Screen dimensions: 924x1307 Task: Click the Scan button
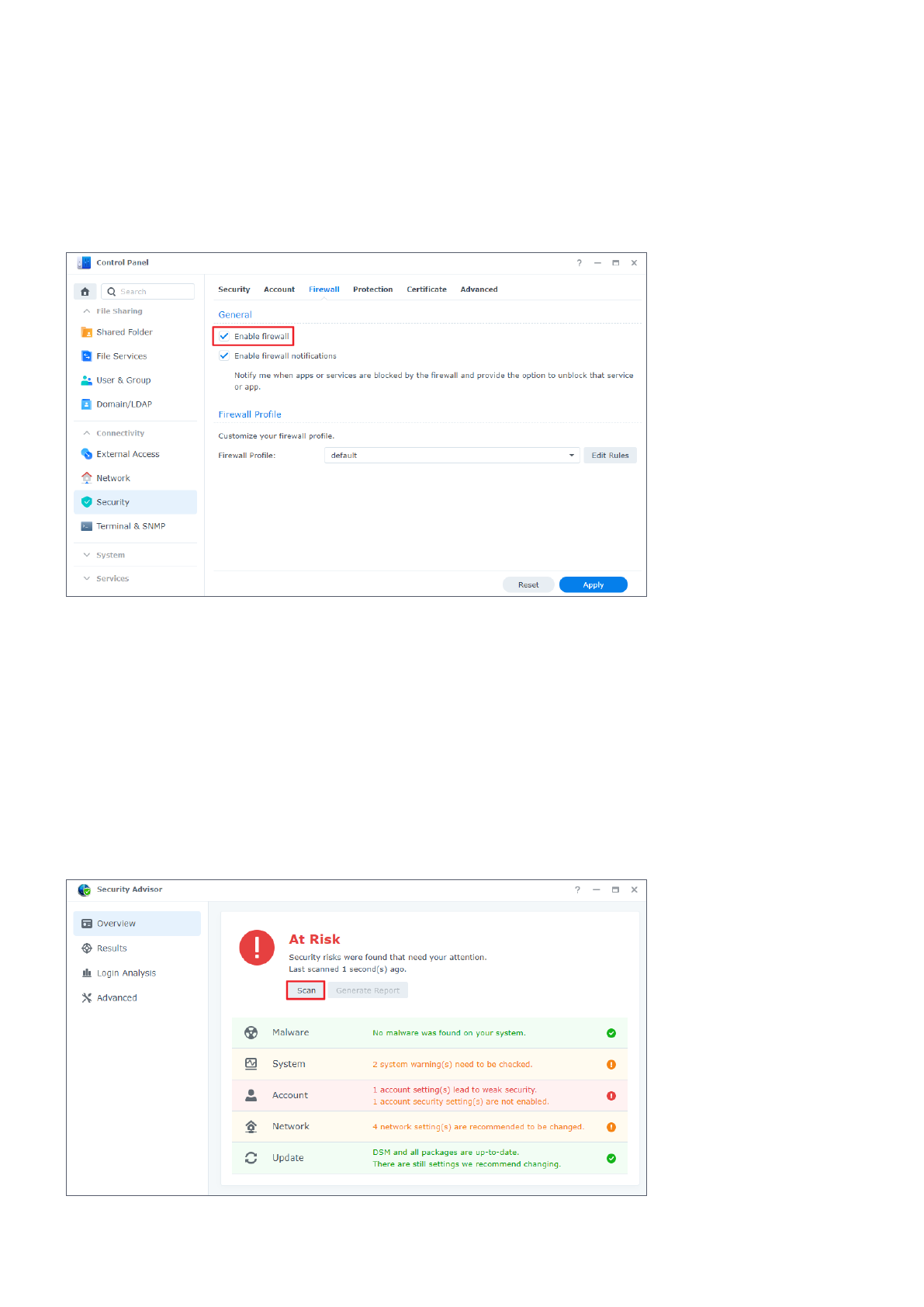(306, 990)
